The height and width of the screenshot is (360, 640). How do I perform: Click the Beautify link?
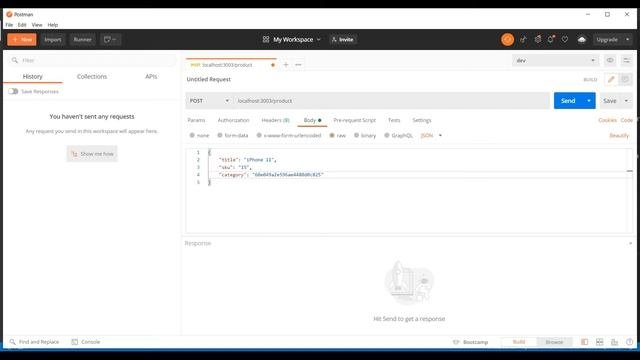click(x=619, y=136)
